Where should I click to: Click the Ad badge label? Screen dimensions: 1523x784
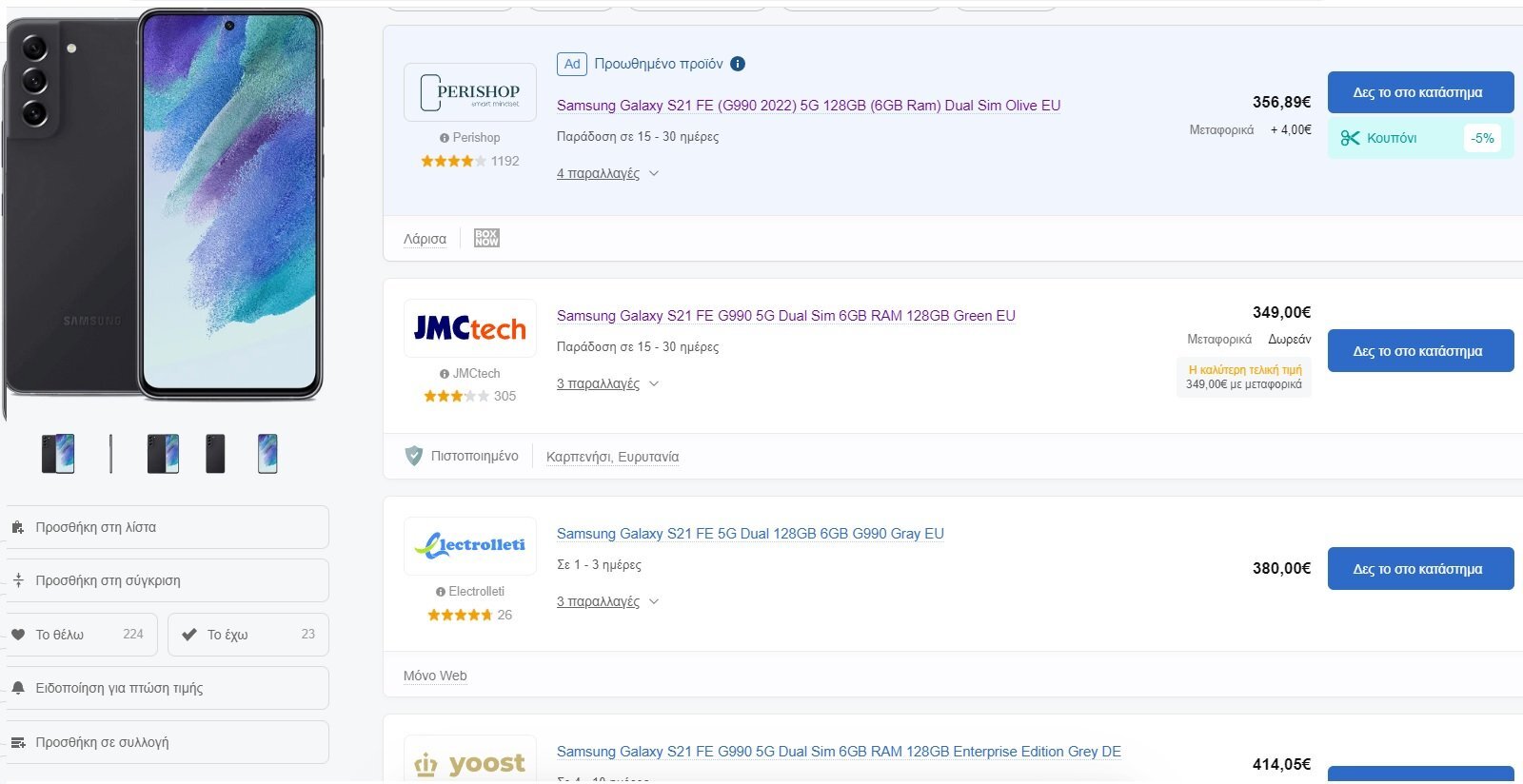[572, 64]
